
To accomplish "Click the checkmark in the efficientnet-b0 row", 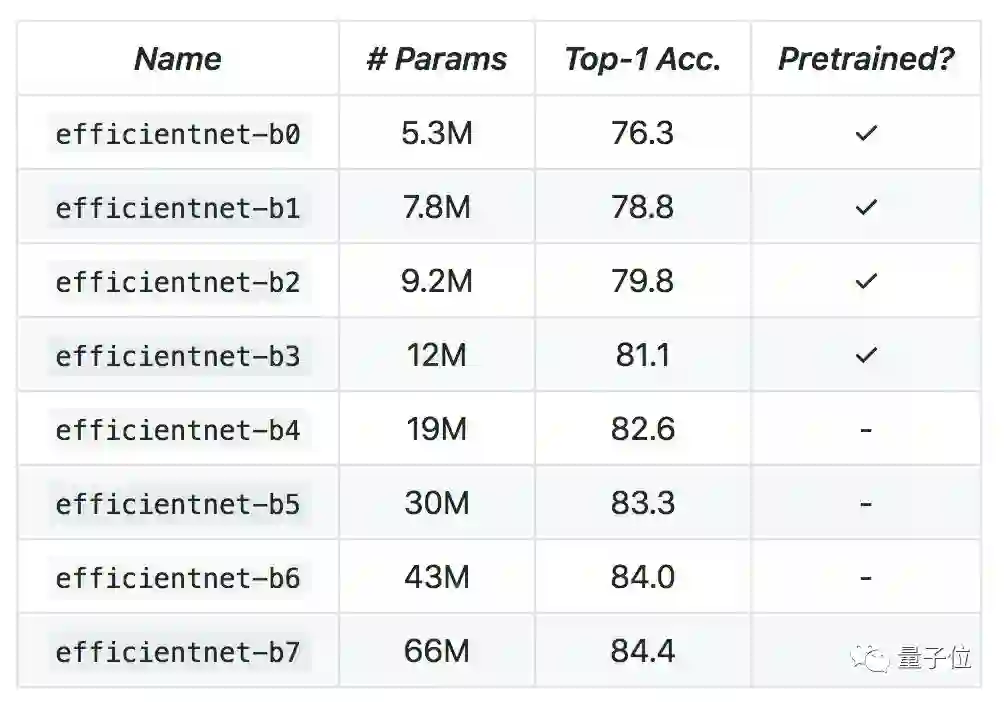I will coord(866,133).
